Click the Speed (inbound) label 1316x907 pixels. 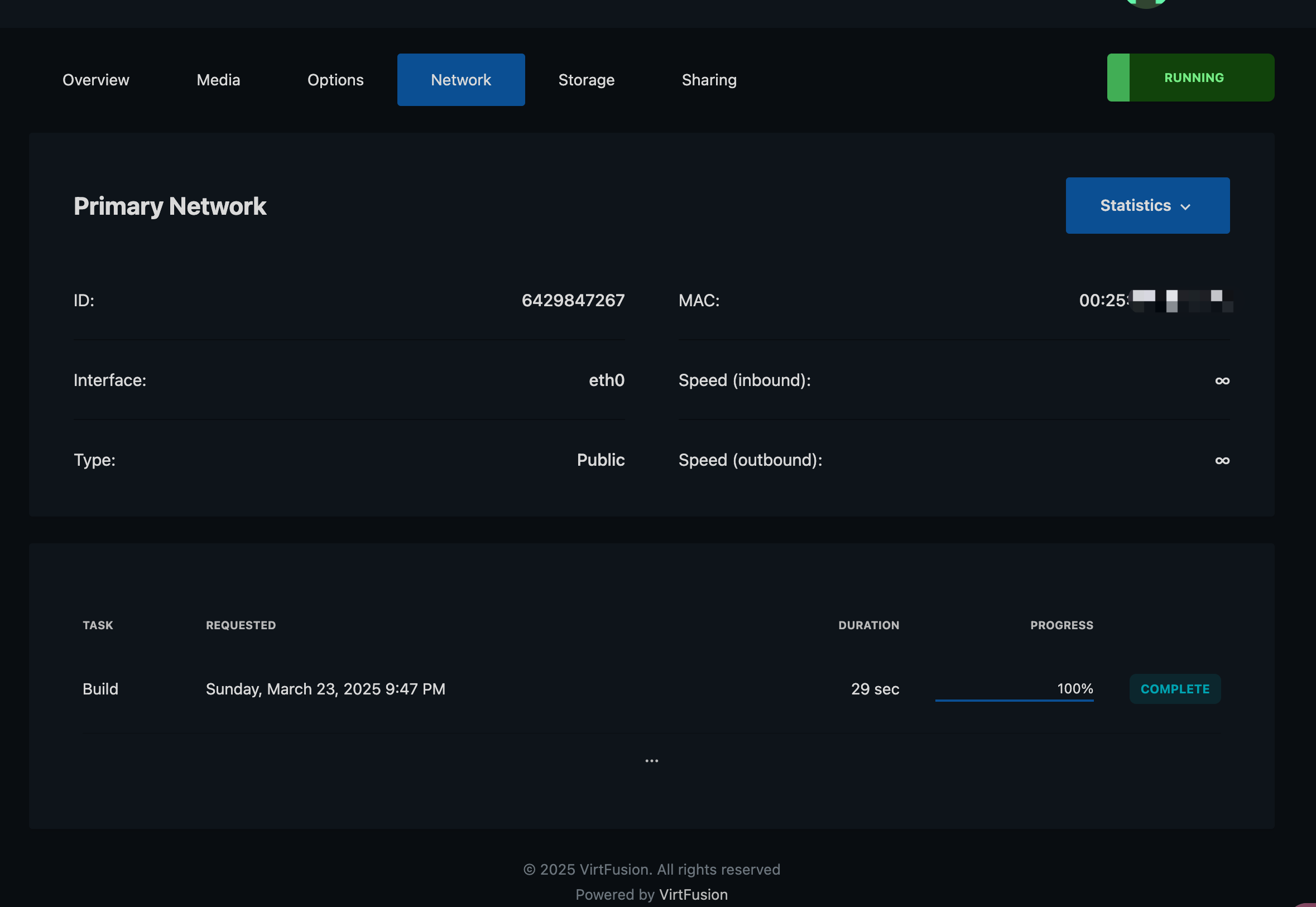pos(744,380)
